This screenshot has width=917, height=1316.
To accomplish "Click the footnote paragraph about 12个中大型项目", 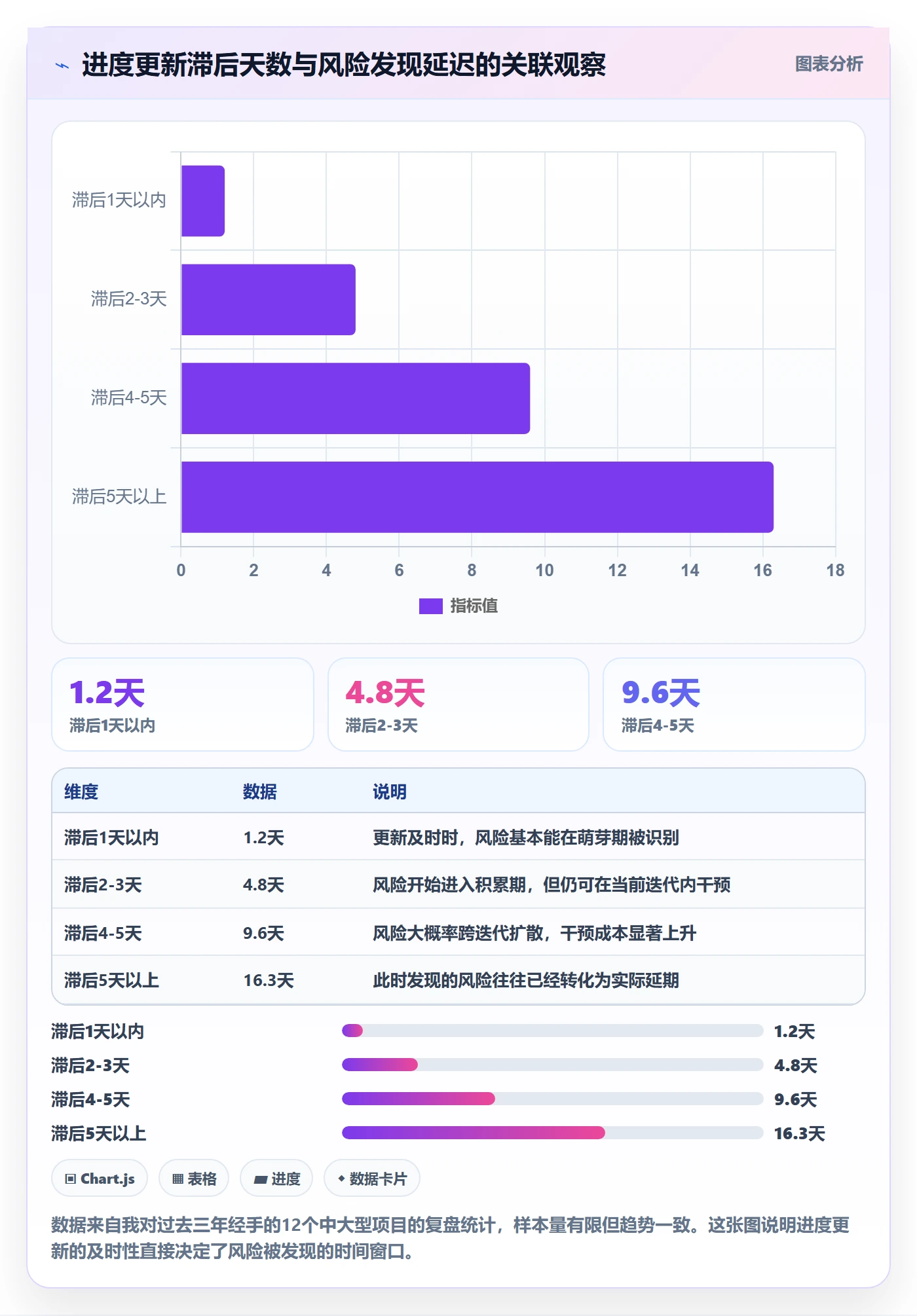I will click(x=451, y=1238).
